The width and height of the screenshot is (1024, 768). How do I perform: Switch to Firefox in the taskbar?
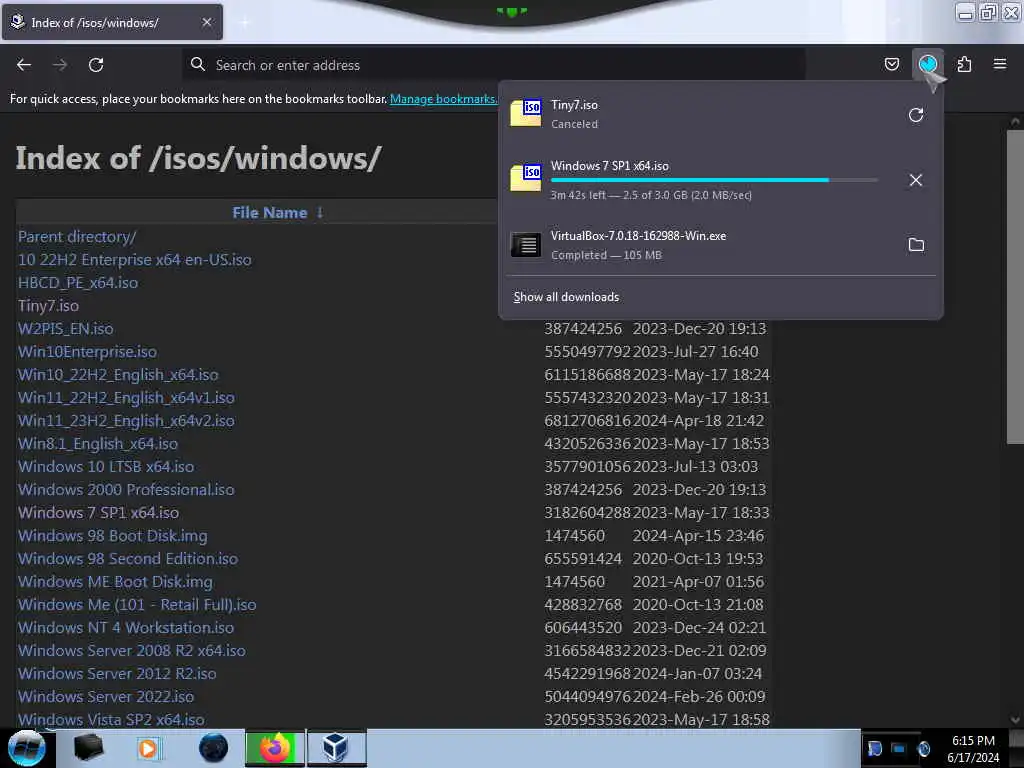coord(274,748)
